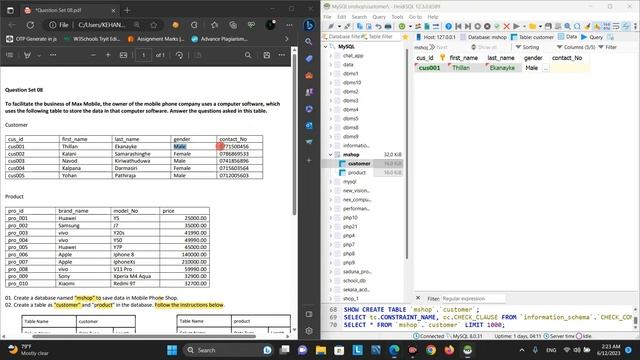The image size is (640, 360).
Task: Expand the dbms1 database node
Action: pyautogui.click(x=331, y=73)
